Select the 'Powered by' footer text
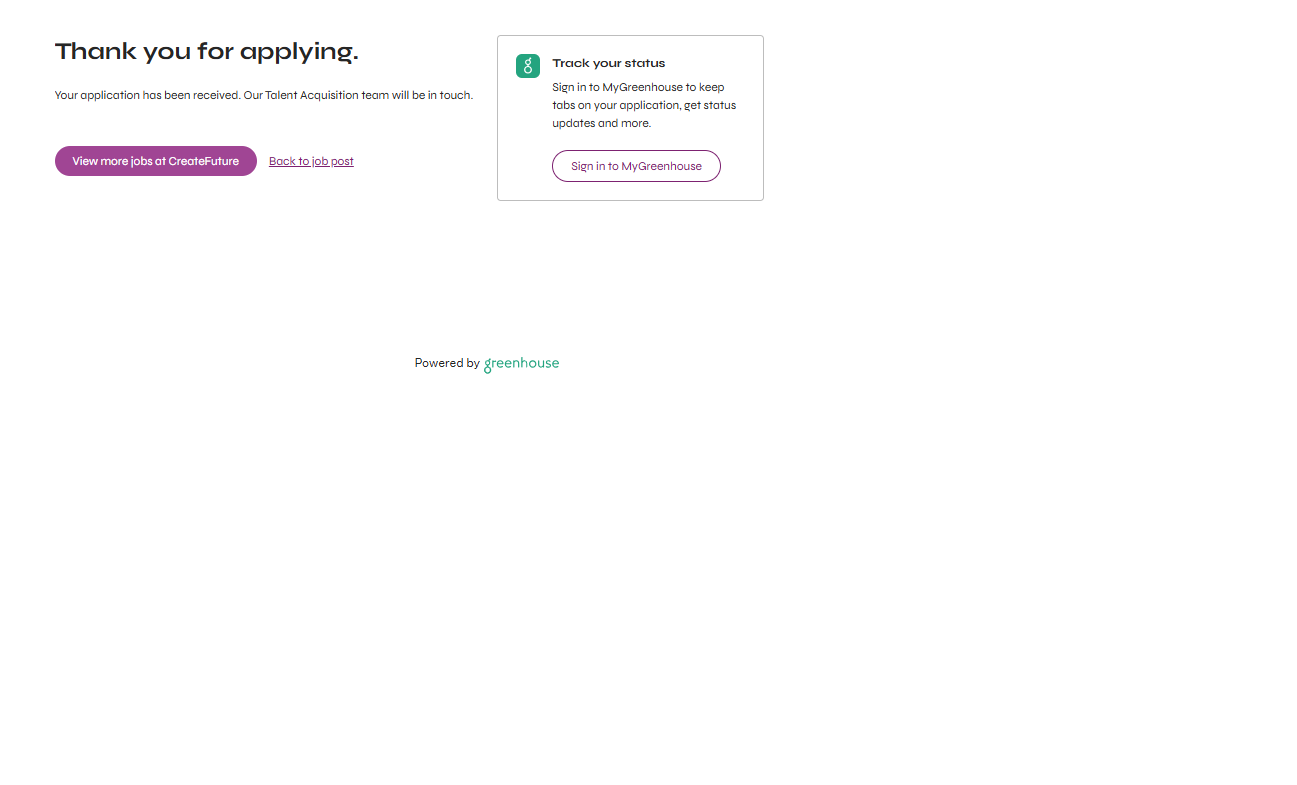 [447, 363]
